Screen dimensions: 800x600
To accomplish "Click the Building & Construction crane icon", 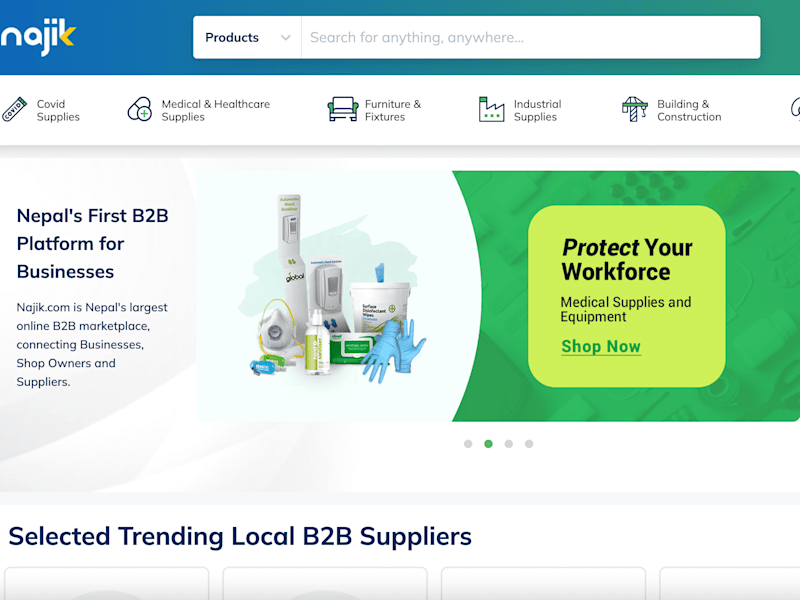I will (x=635, y=109).
